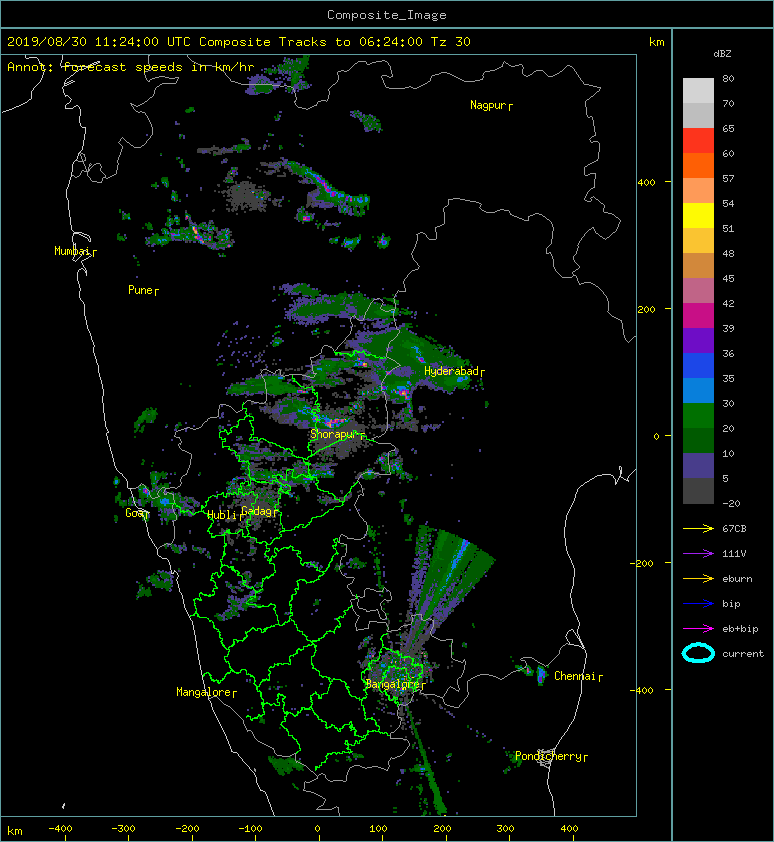Click the Shorapur radar label
The height and width of the screenshot is (842, 774).
pyautogui.click(x=337, y=434)
